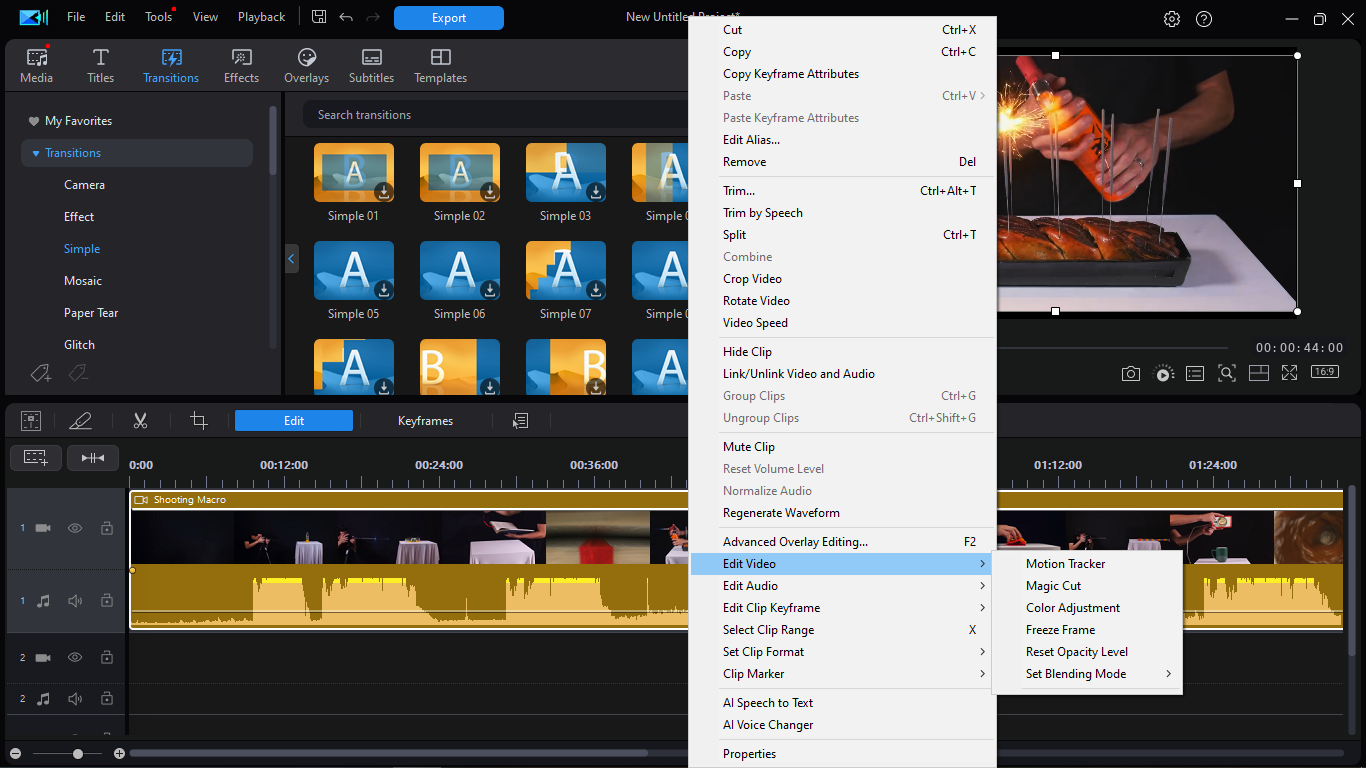Click the blue Export button
The width and height of the screenshot is (1366, 768).
(x=448, y=18)
